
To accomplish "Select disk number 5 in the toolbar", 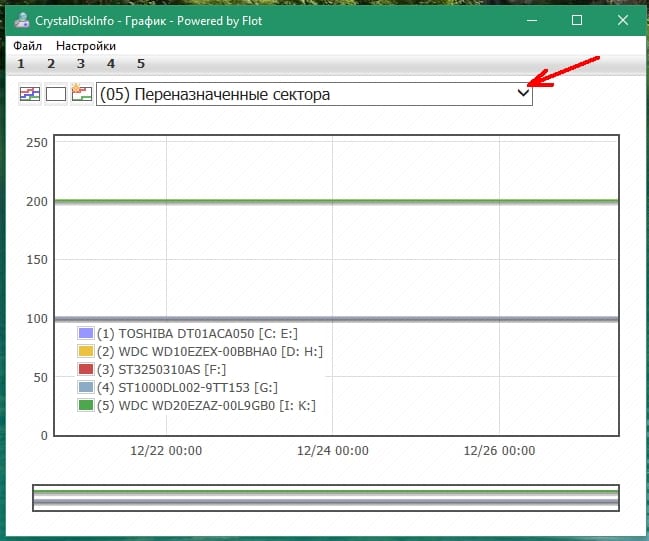I will point(141,64).
